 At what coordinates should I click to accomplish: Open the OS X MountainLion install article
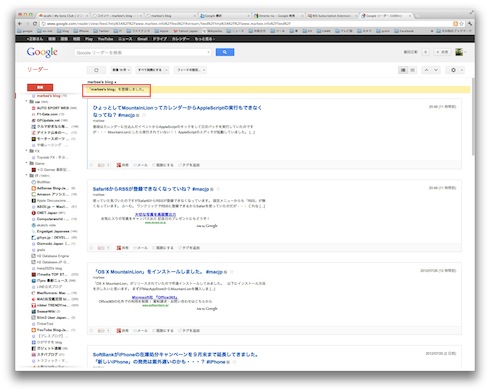point(157,272)
